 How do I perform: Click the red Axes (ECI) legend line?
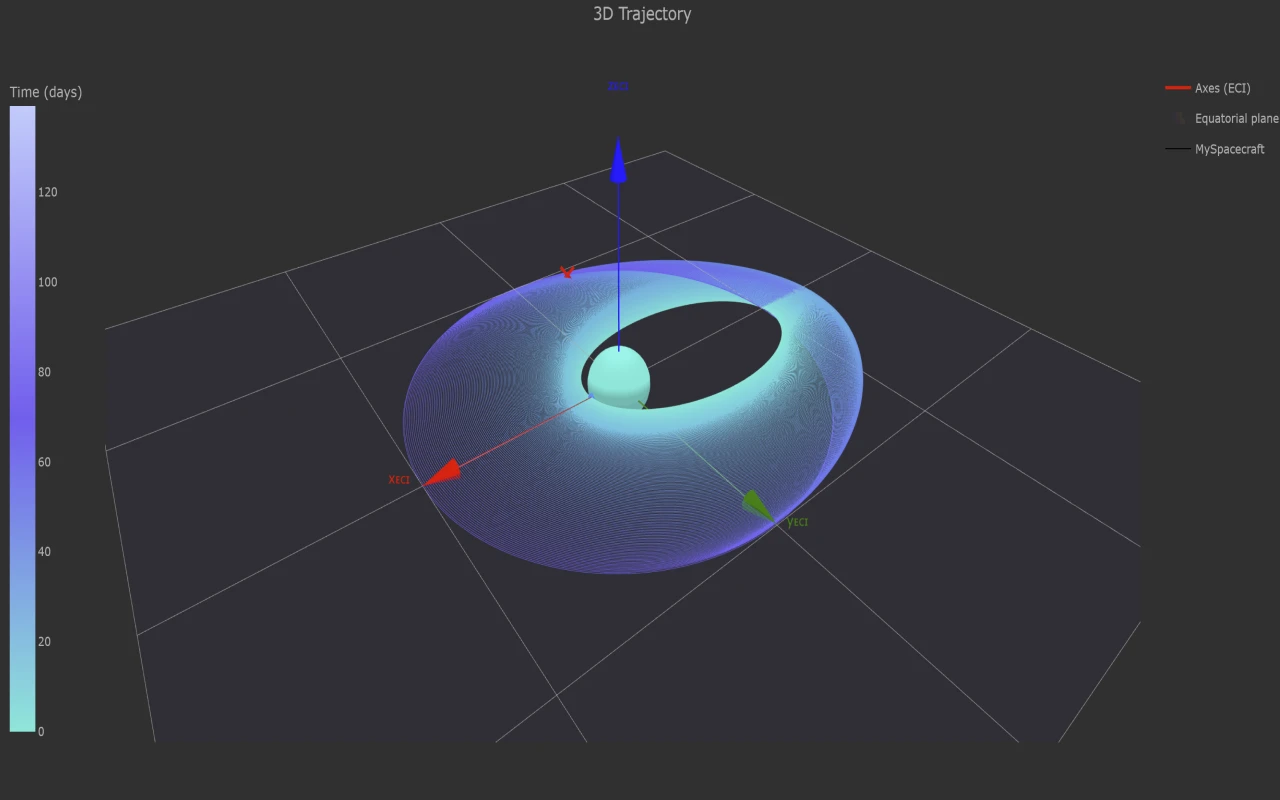coord(1178,88)
